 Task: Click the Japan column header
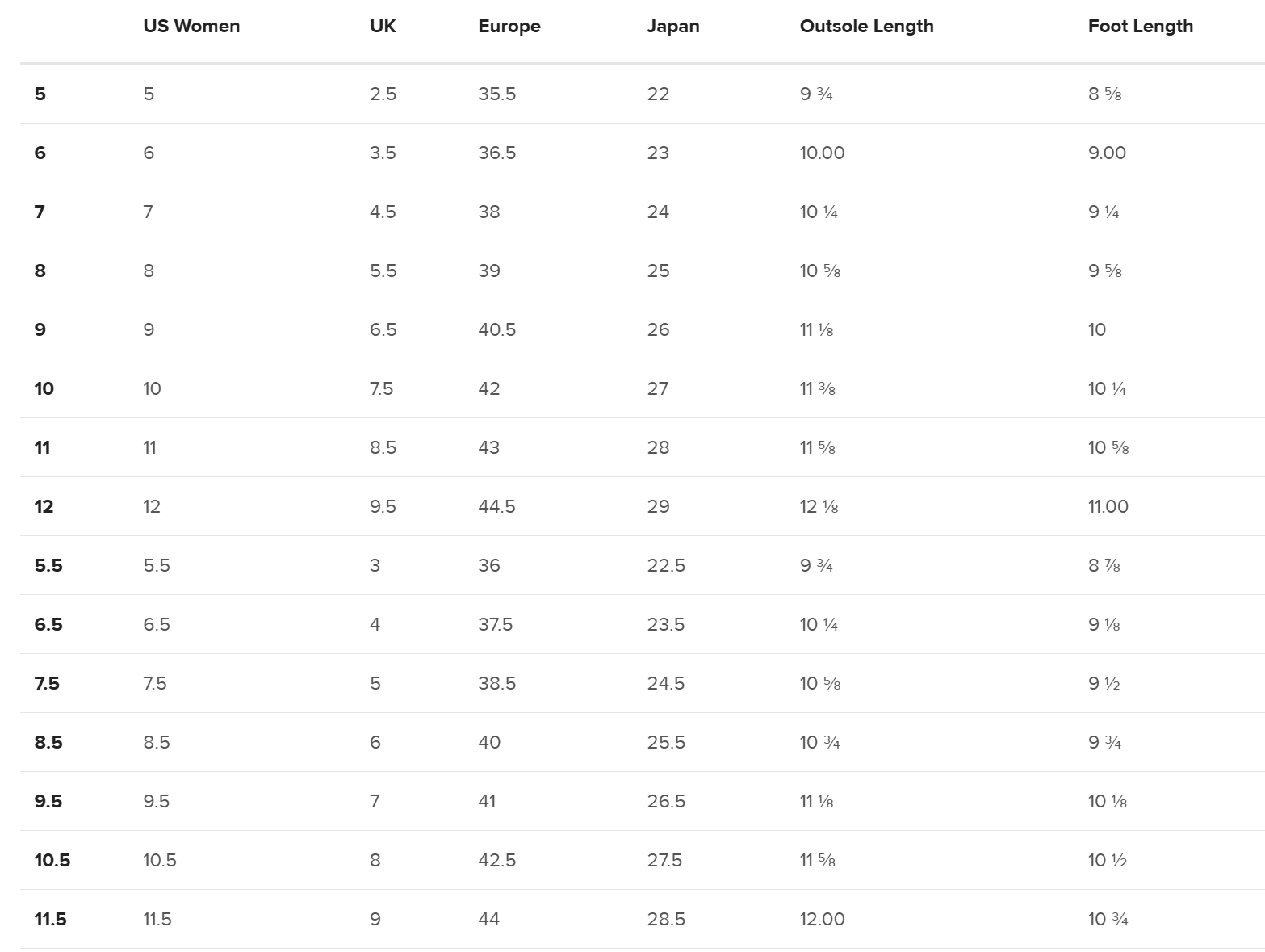672,26
